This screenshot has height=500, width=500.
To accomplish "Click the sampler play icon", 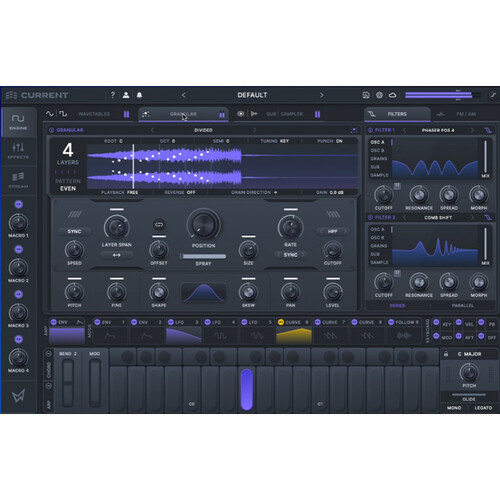I will (254, 114).
